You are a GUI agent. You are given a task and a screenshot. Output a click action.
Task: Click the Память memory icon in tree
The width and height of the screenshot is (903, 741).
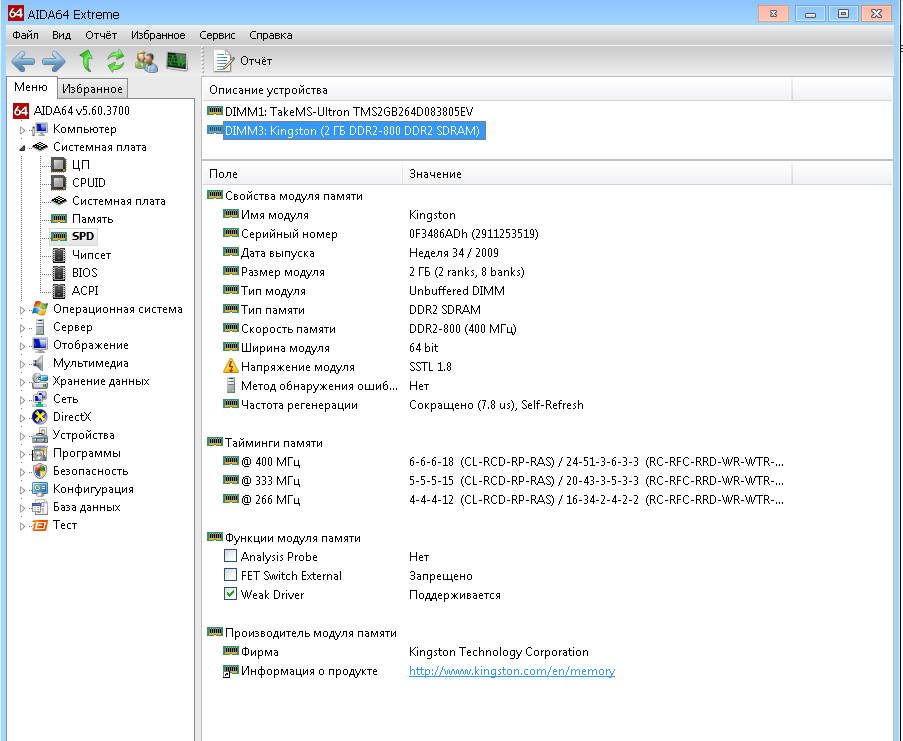[59, 219]
